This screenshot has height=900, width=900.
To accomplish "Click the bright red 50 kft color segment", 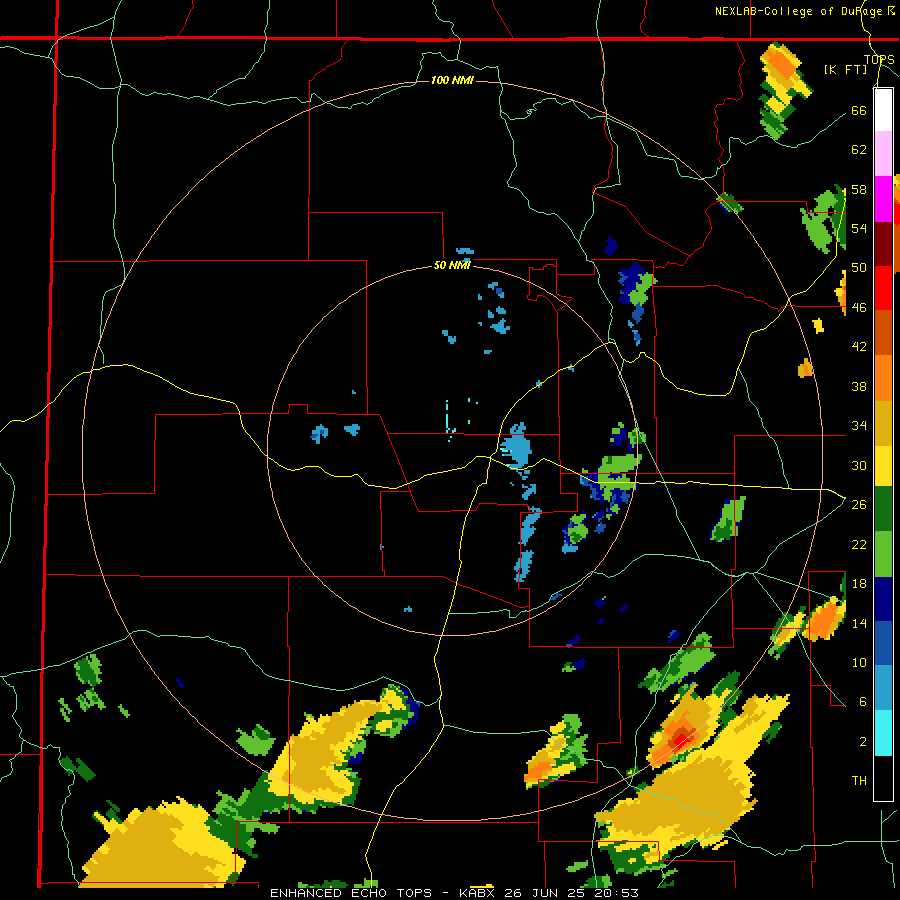I will 883,288.
